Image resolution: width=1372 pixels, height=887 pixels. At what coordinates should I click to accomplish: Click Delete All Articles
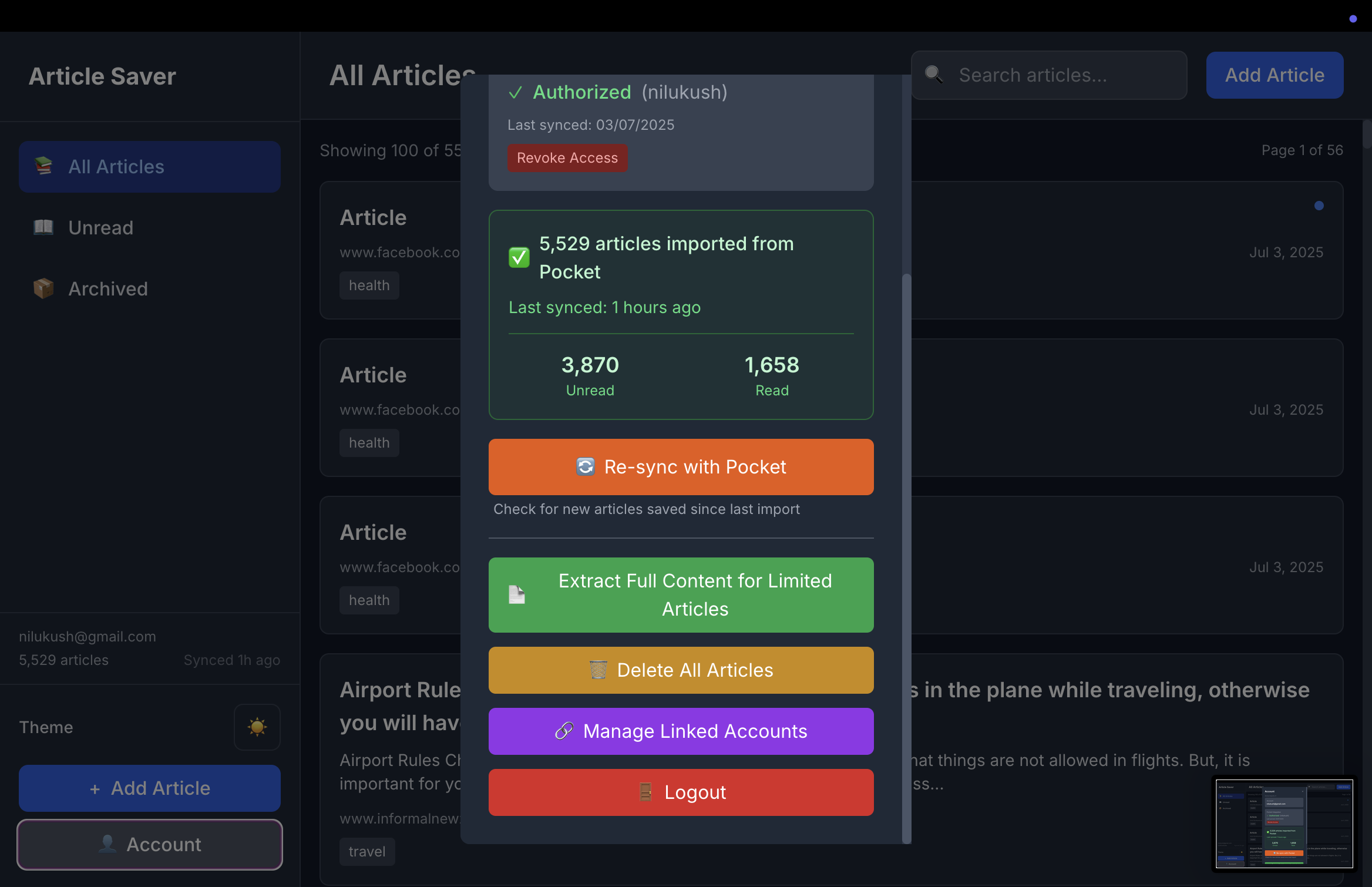point(681,670)
